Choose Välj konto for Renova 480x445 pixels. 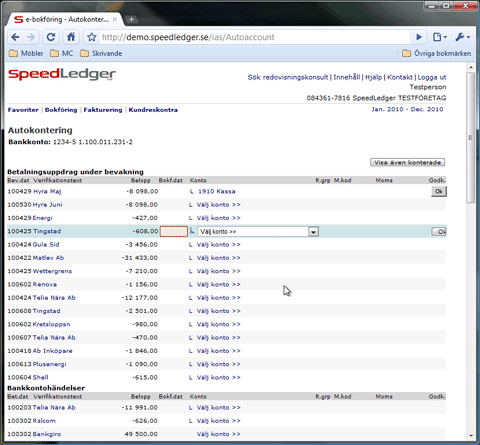coord(218,285)
